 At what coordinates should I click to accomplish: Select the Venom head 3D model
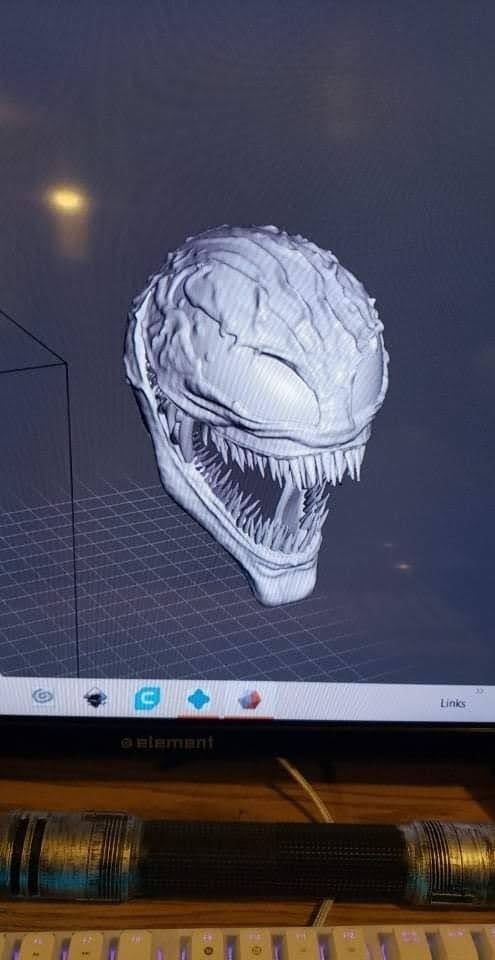[256, 414]
